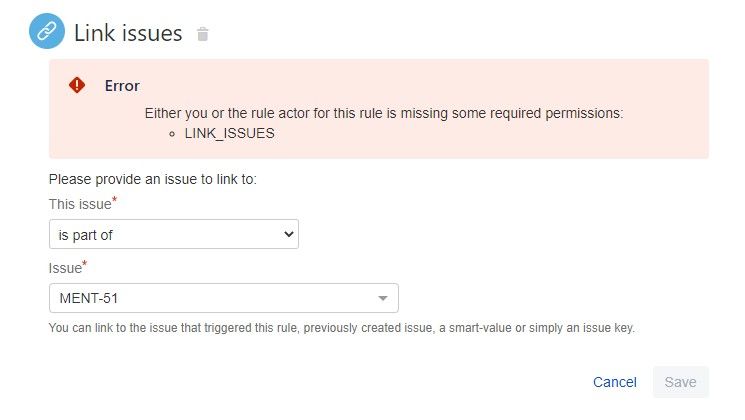
Task: Click the Save button
Action: [680, 382]
